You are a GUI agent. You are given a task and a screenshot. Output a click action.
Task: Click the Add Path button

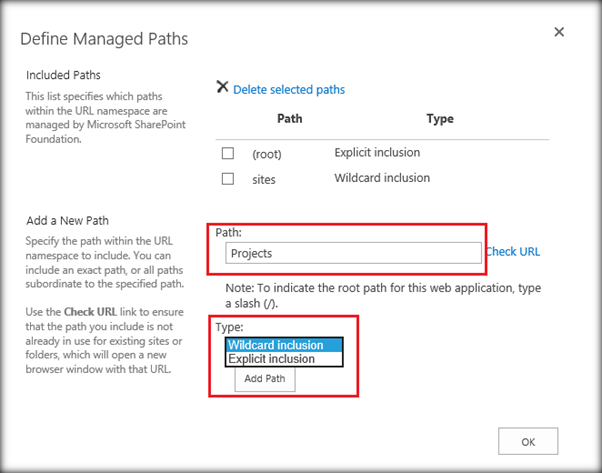(x=265, y=379)
